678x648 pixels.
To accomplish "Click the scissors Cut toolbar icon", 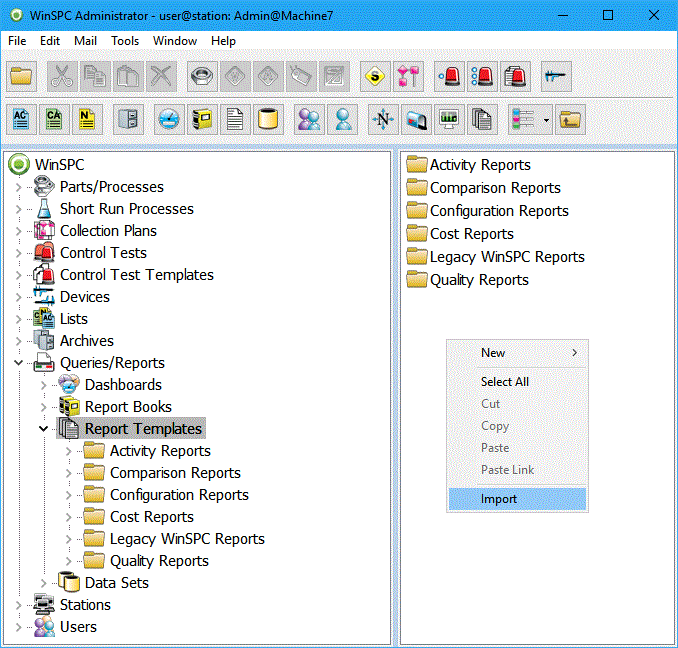I will pos(62,77).
